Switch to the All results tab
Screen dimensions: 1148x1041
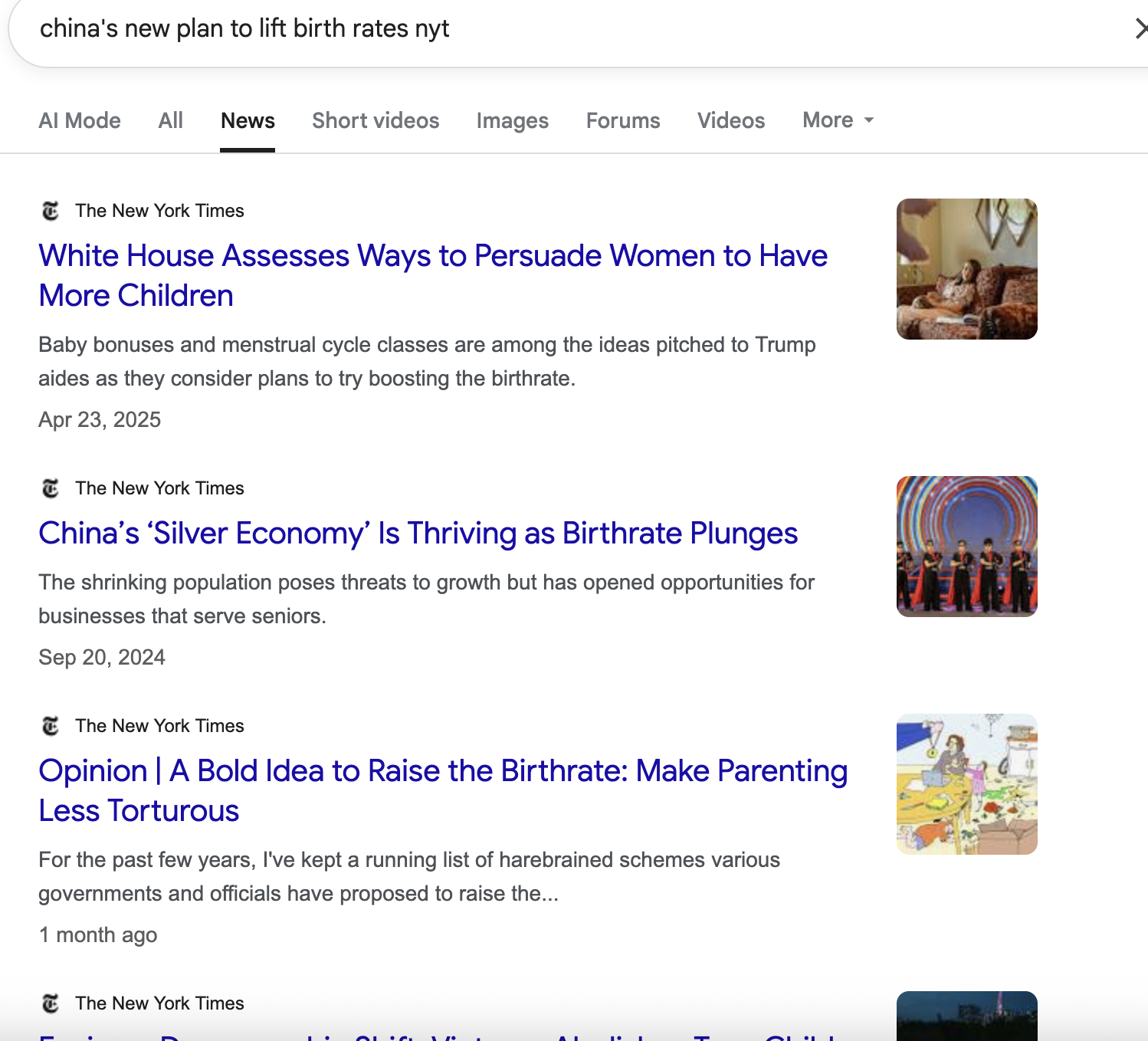coord(170,120)
